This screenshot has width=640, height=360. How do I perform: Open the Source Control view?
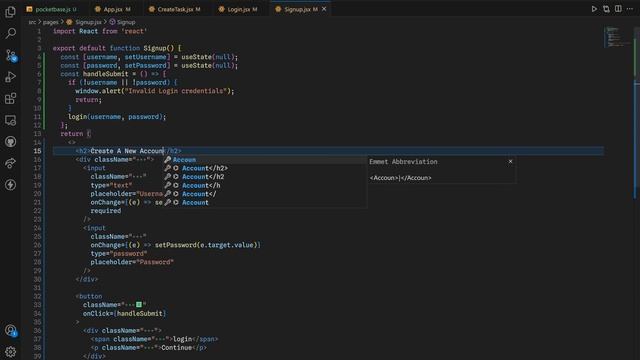pos(11,55)
